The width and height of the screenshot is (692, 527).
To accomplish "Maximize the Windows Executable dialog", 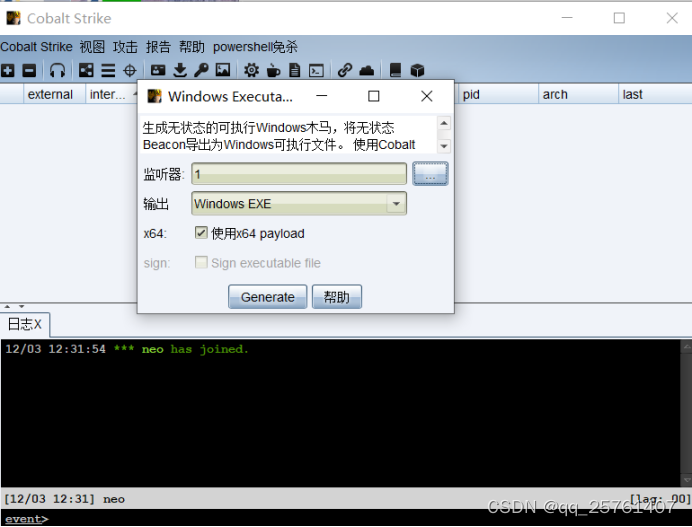I will tap(373, 96).
